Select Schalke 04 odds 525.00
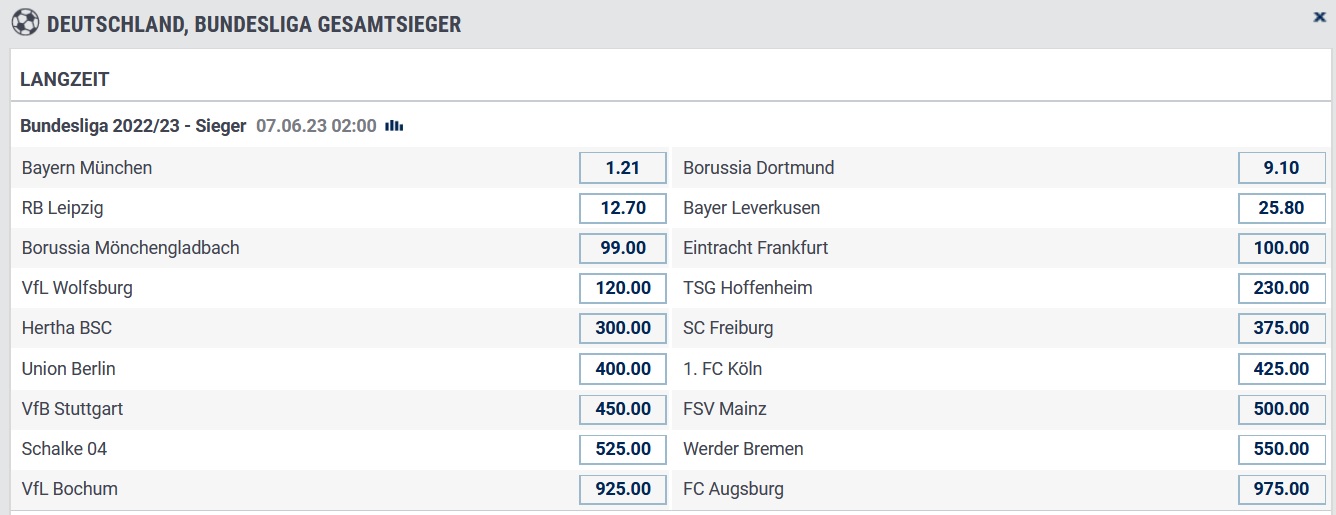This screenshot has height=515, width=1336. point(623,449)
